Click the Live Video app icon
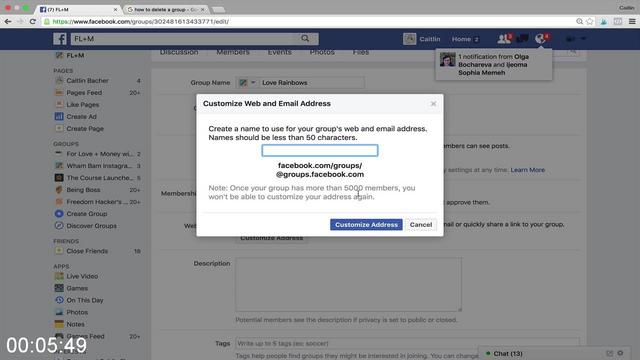Image resolution: width=640 pixels, height=360 pixels. (59, 276)
